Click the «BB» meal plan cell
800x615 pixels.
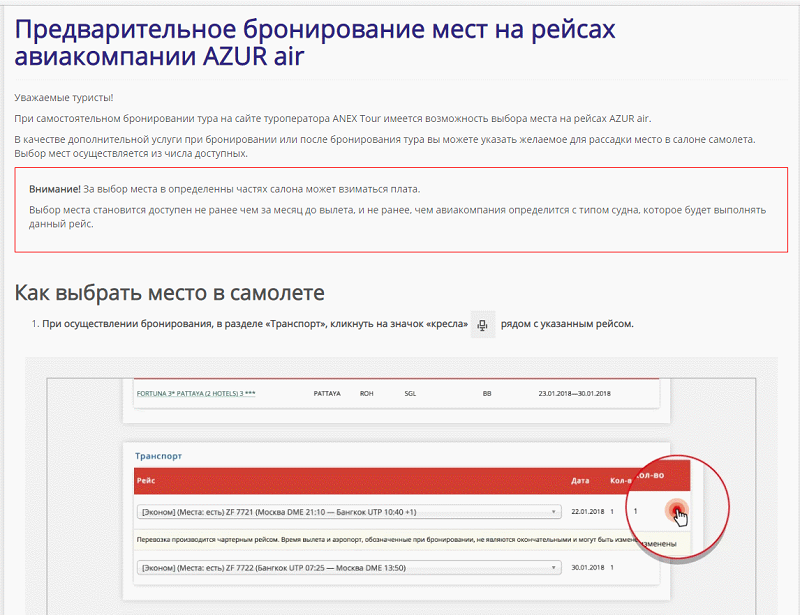(487, 393)
